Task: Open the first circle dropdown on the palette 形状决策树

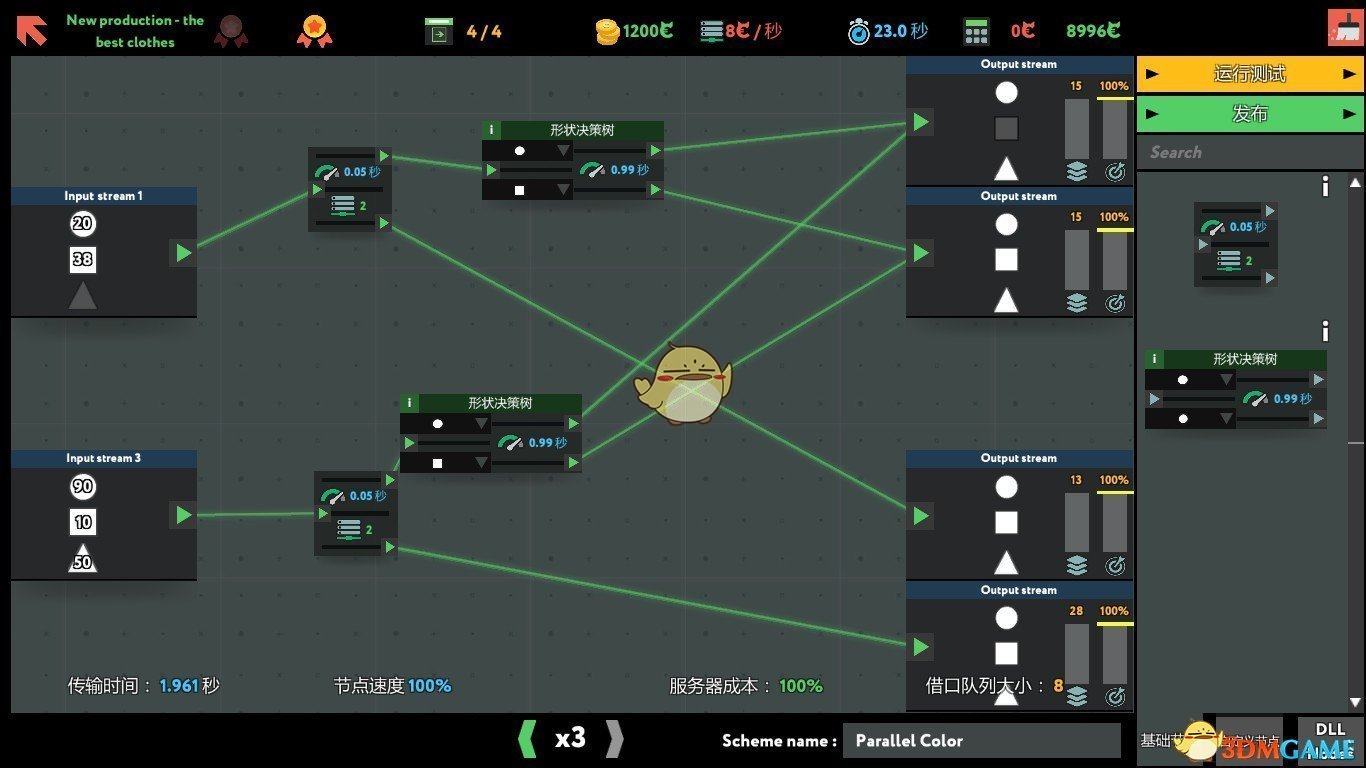Action: (x=1190, y=380)
